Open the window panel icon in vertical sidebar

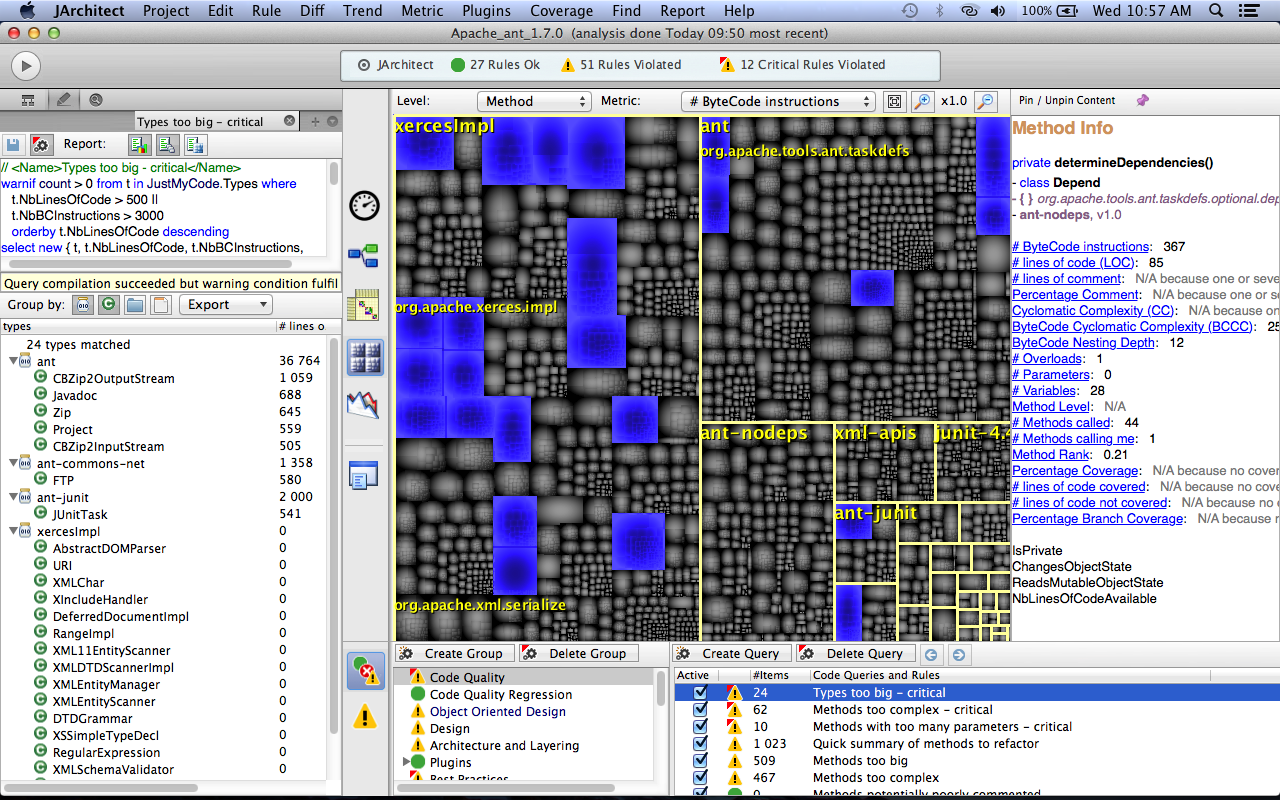coord(363,475)
